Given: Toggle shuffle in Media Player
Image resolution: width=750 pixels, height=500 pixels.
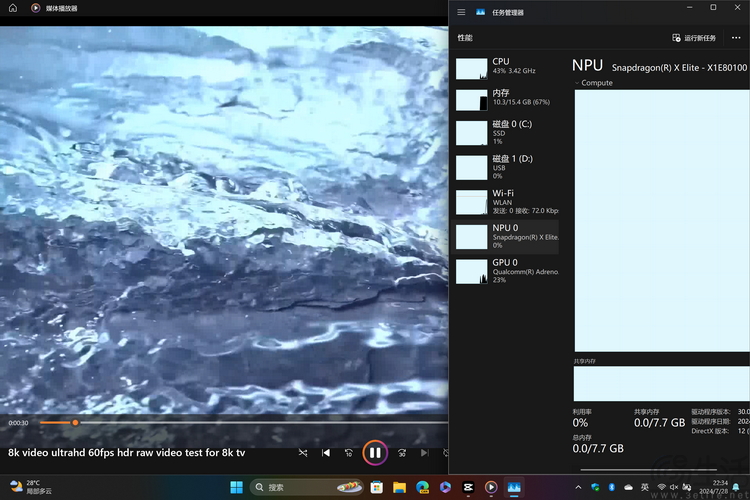Looking at the screenshot, I should coord(303,453).
